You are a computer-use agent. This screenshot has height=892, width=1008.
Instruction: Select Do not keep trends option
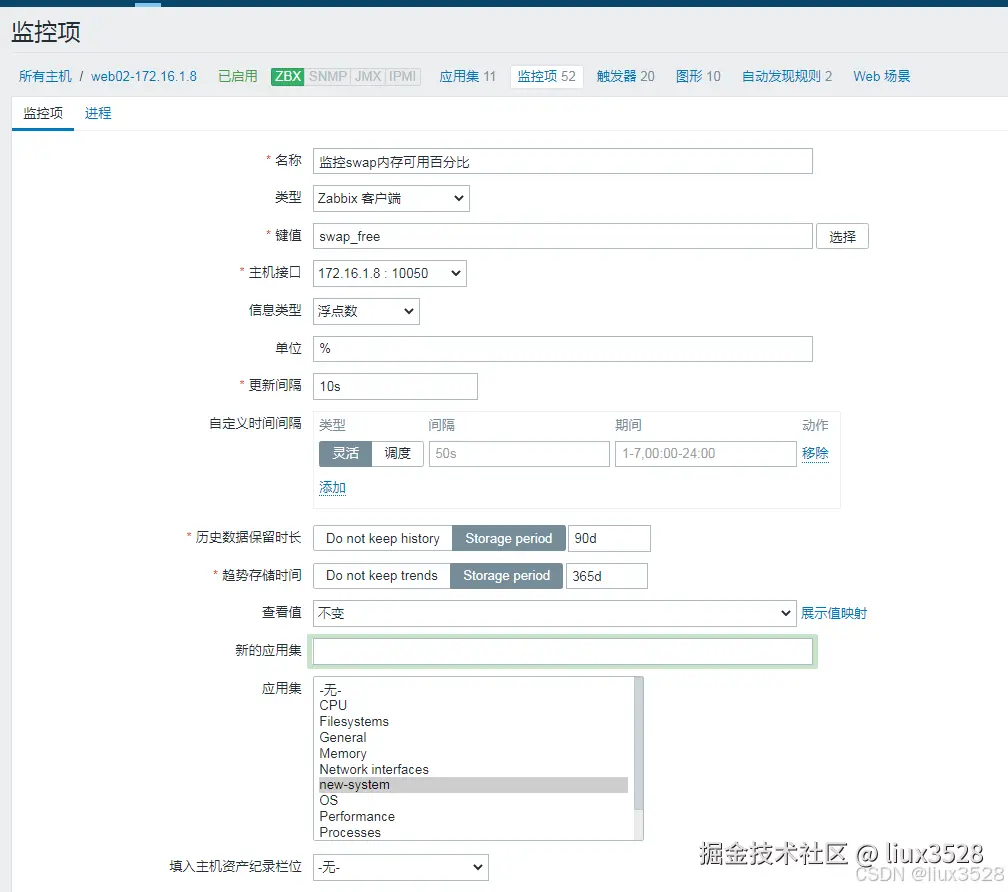tap(381, 576)
